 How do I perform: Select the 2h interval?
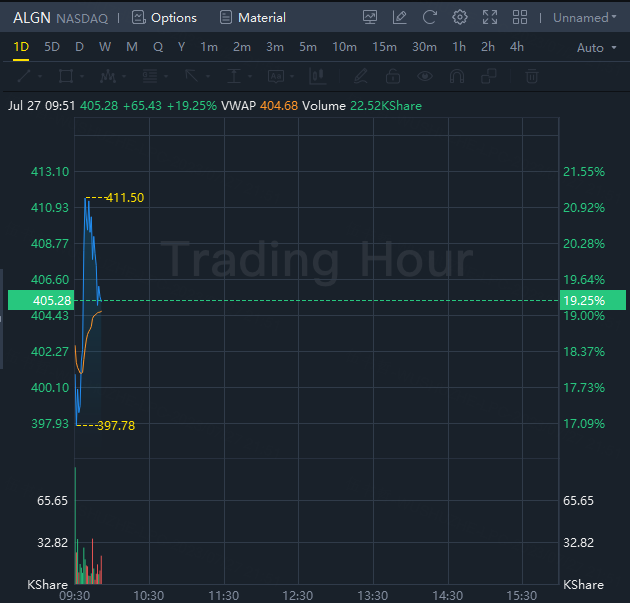[x=488, y=47]
